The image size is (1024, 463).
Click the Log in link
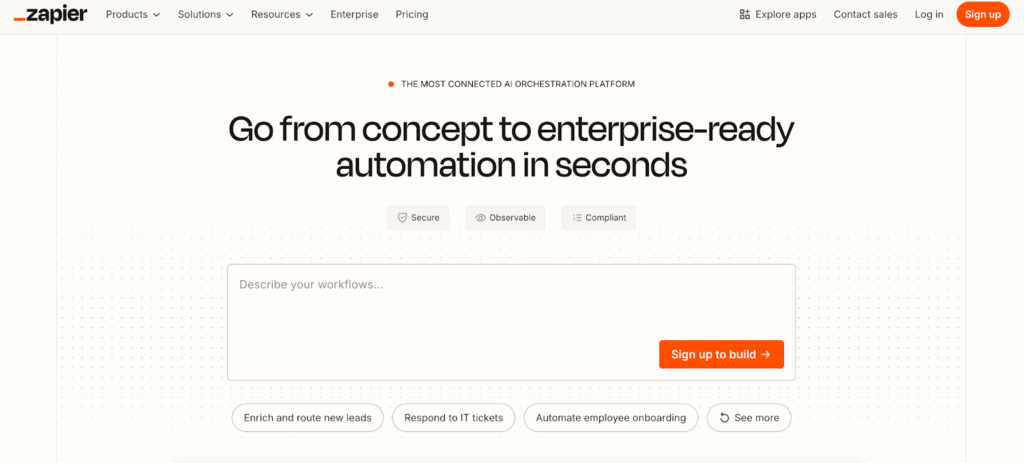tap(928, 14)
